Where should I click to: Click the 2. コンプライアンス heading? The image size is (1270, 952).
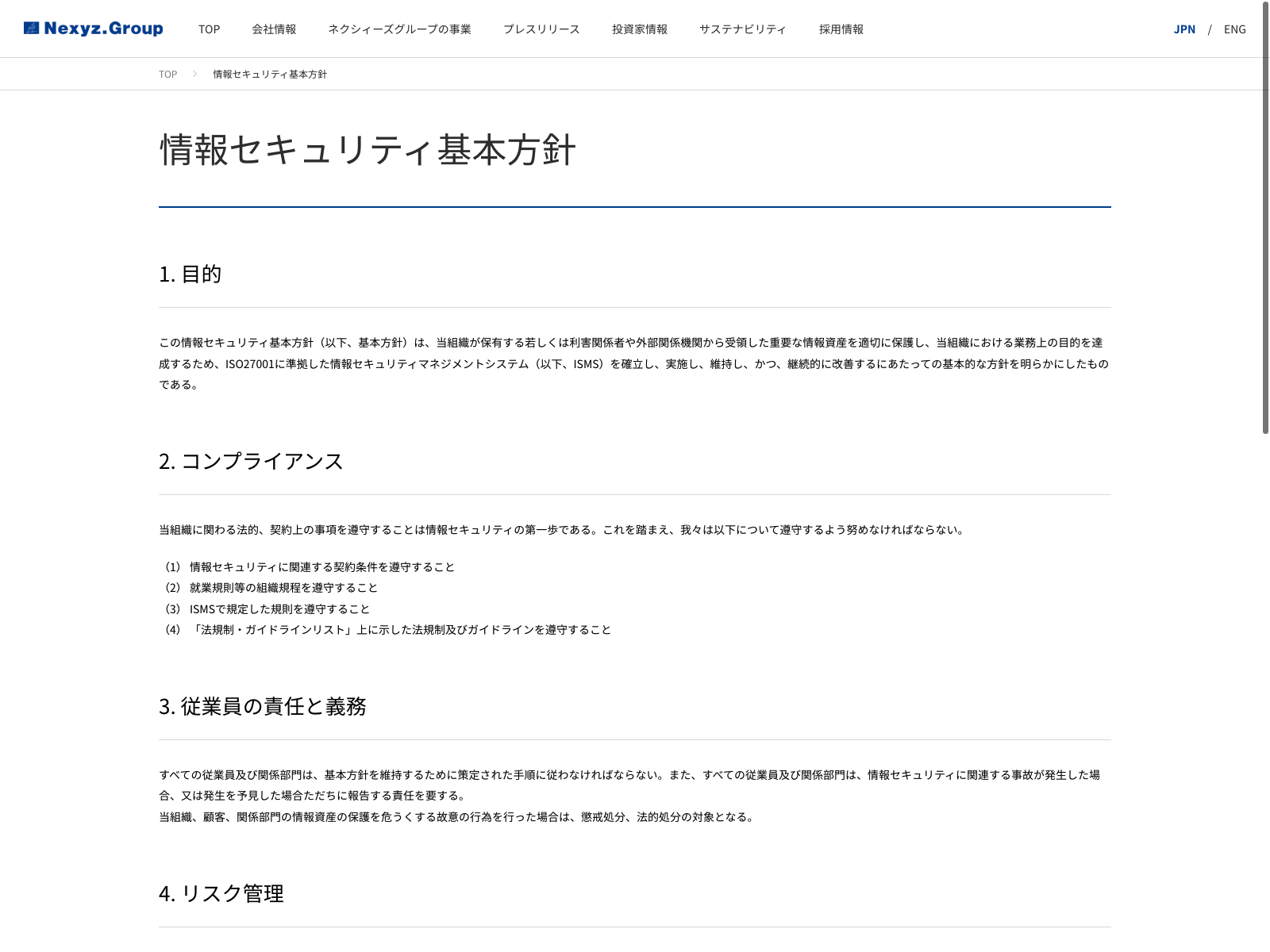[251, 462]
